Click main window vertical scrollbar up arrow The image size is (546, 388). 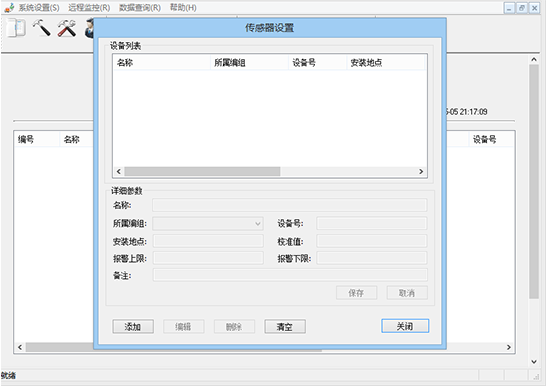tap(534, 60)
